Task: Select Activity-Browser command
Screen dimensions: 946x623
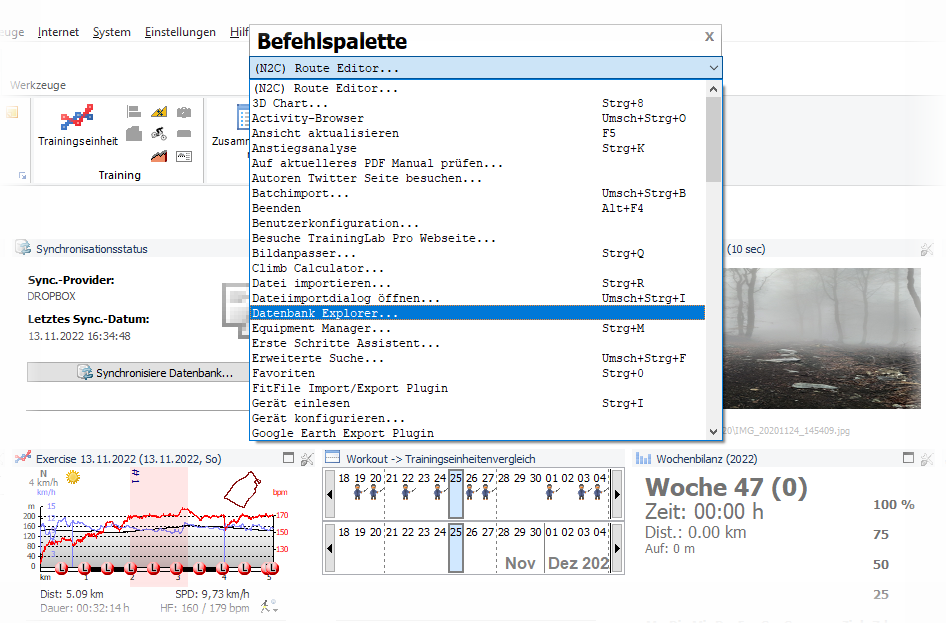Action: coord(477,118)
